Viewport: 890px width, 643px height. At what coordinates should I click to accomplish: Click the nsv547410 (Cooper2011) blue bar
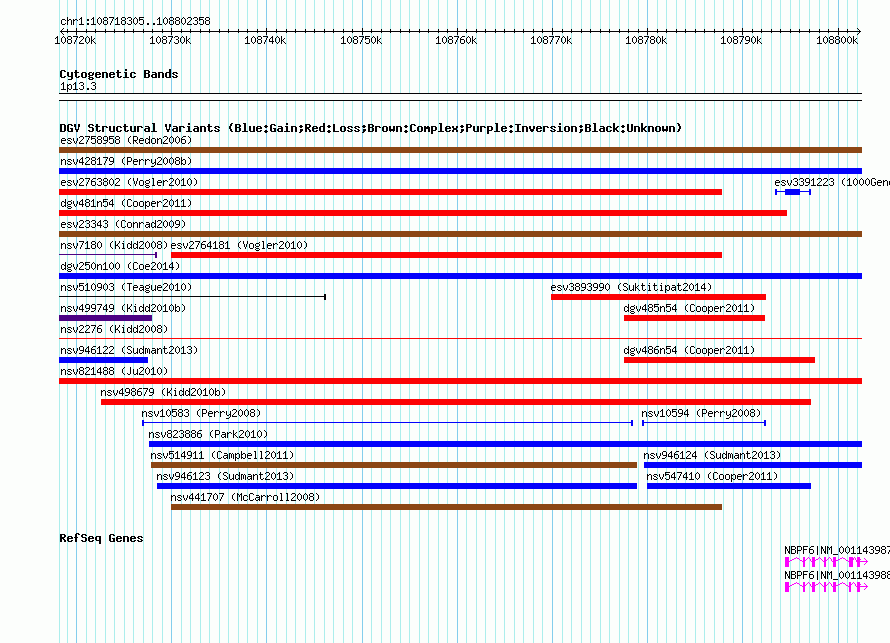[729, 486]
